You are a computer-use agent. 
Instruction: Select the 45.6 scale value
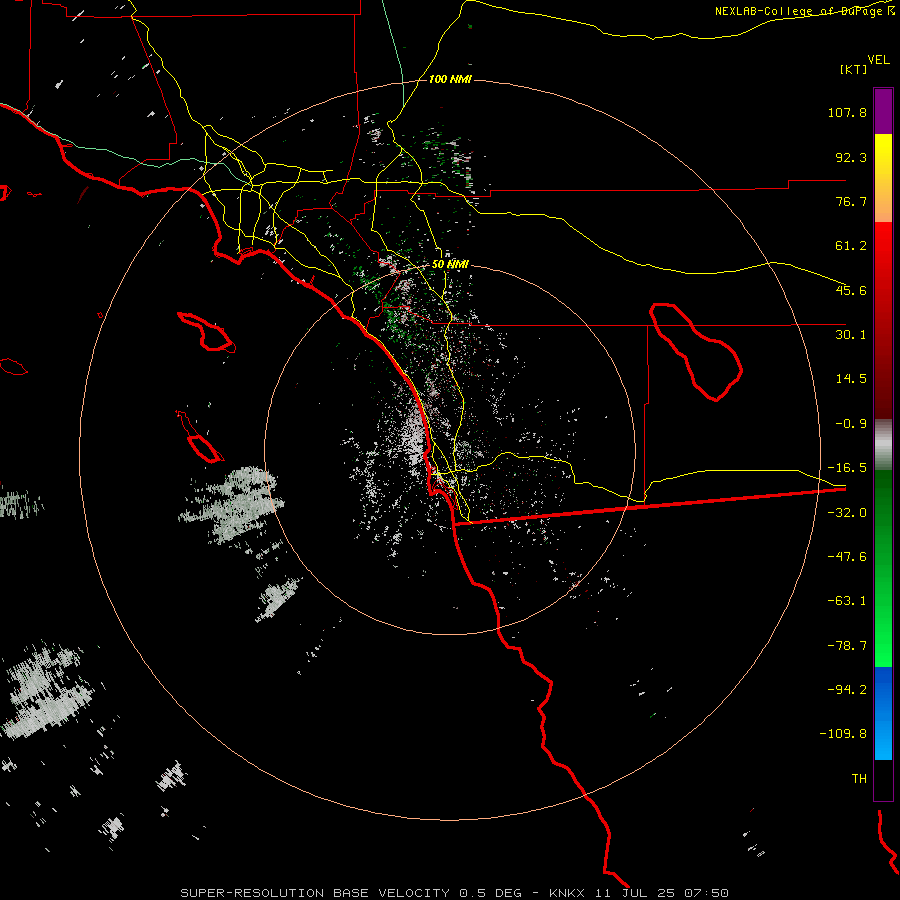point(851,290)
